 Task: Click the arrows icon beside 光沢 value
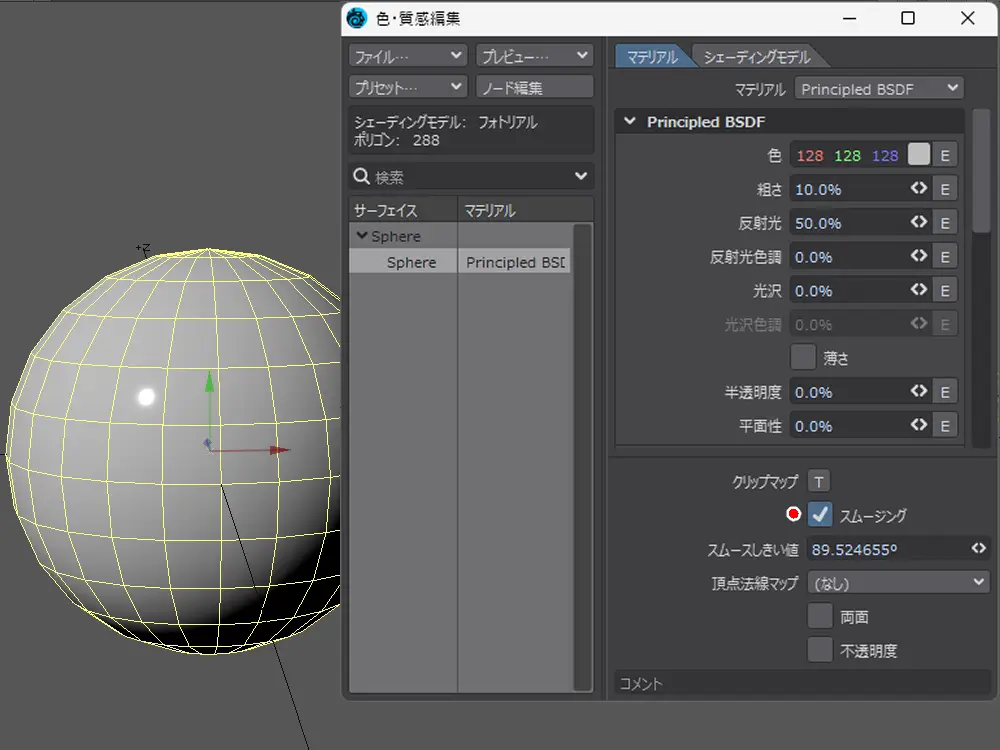tap(919, 290)
